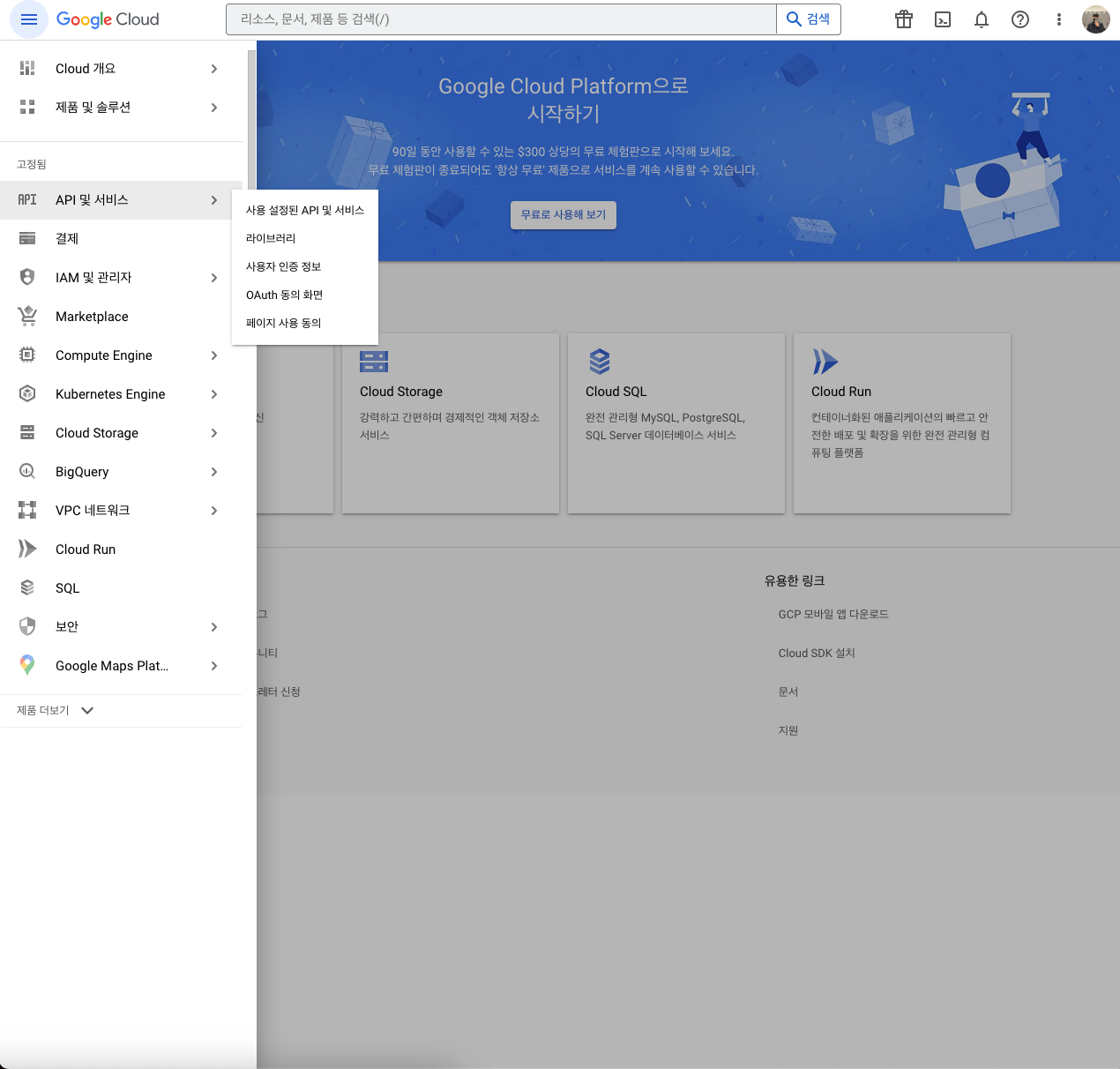
Task: Open the GCP 모바일 앱 다운로드 link
Action: pos(833,614)
